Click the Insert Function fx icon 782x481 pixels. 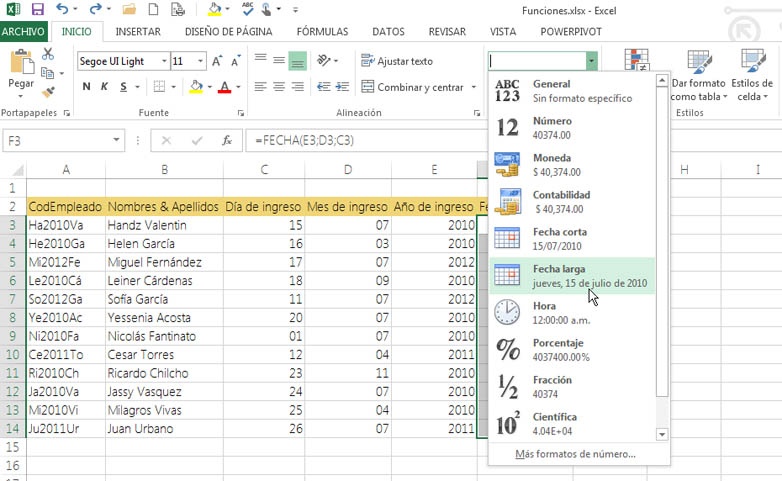(x=227, y=140)
